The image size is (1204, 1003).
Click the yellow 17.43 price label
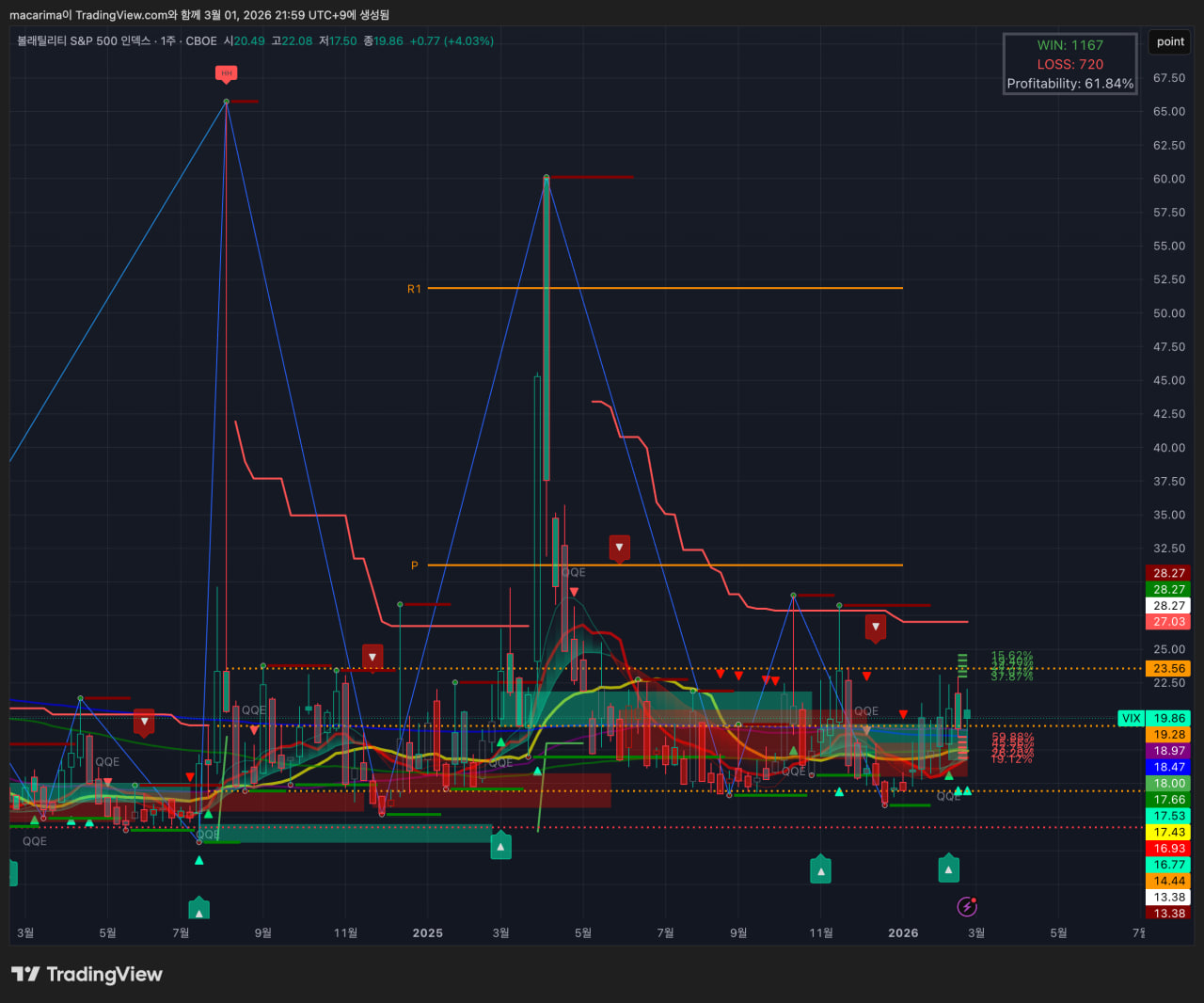(x=1169, y=832)
